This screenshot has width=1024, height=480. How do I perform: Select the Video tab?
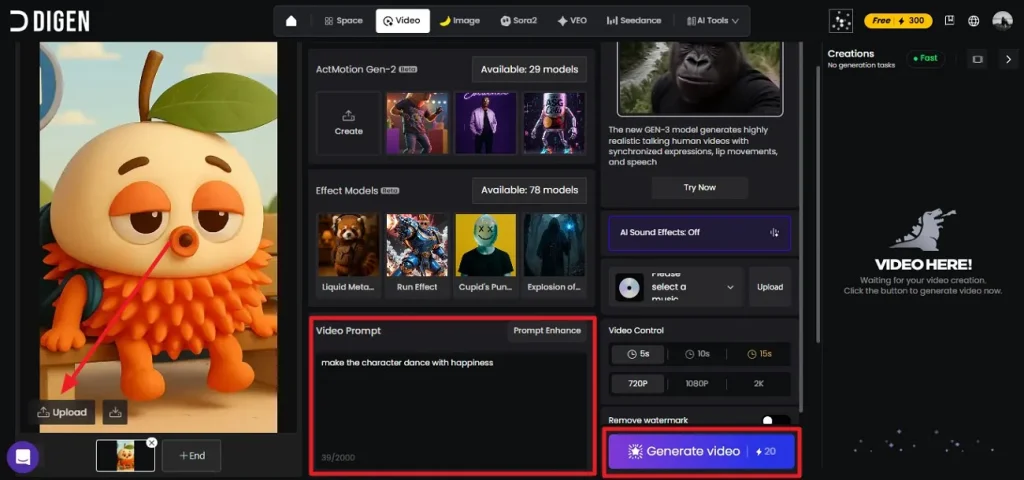point(402,21)
